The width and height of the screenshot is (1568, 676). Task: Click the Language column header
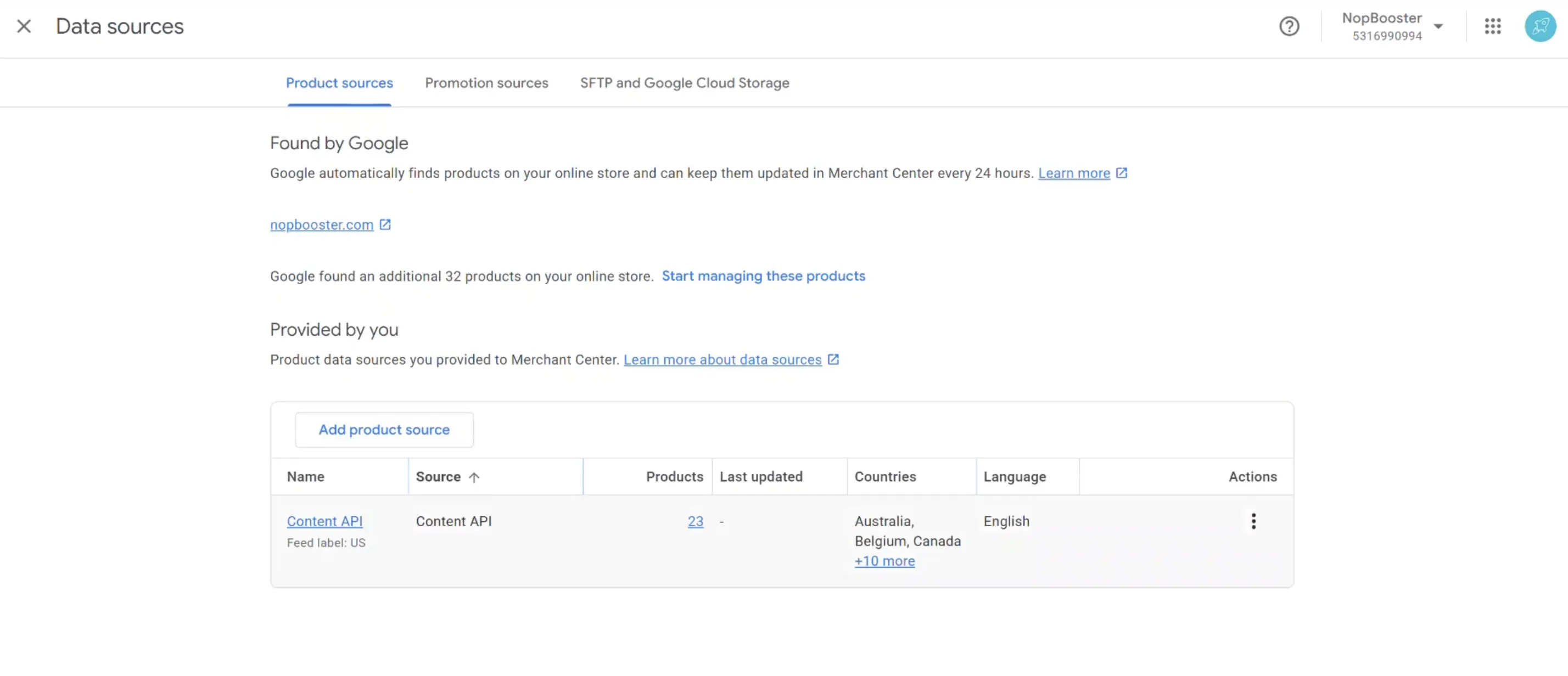(1015, 476)
